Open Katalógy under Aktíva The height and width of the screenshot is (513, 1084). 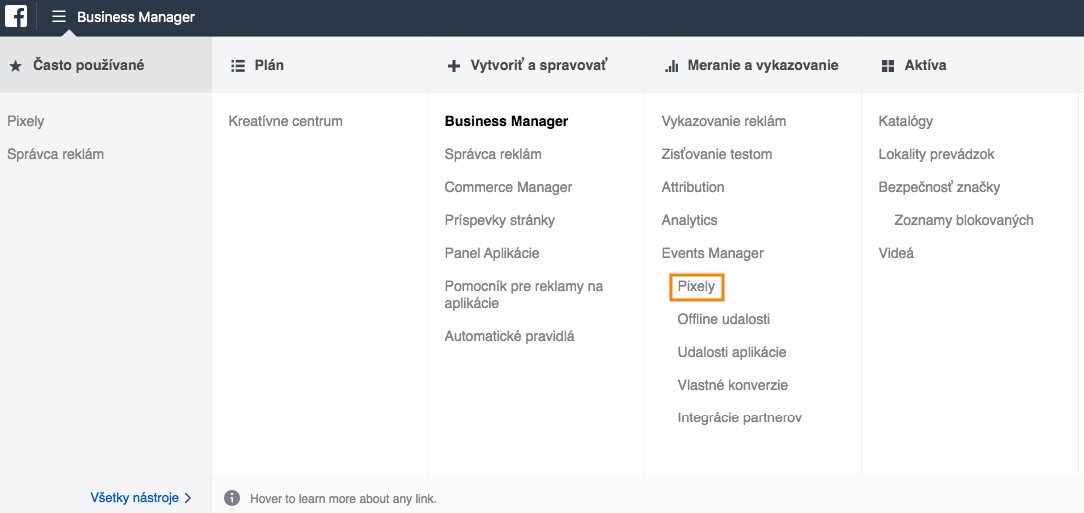905,122
